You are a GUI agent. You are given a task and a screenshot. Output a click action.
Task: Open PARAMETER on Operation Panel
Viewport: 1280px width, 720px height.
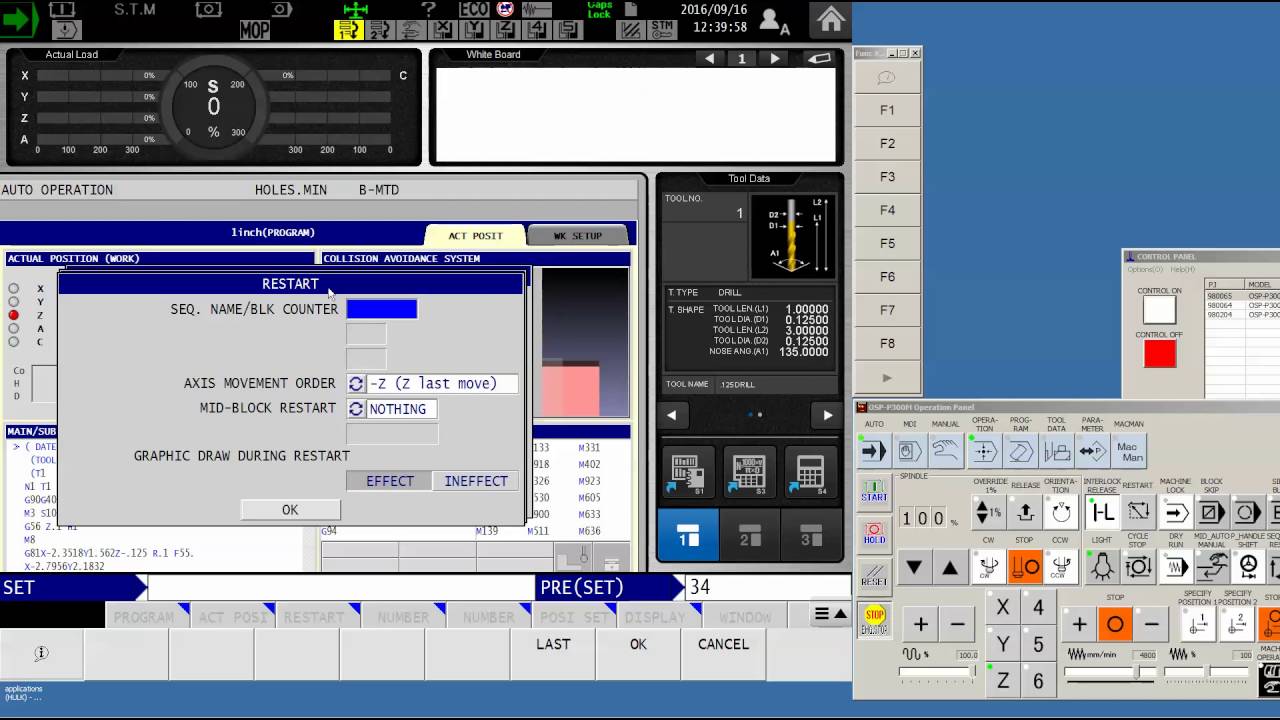1092,452
